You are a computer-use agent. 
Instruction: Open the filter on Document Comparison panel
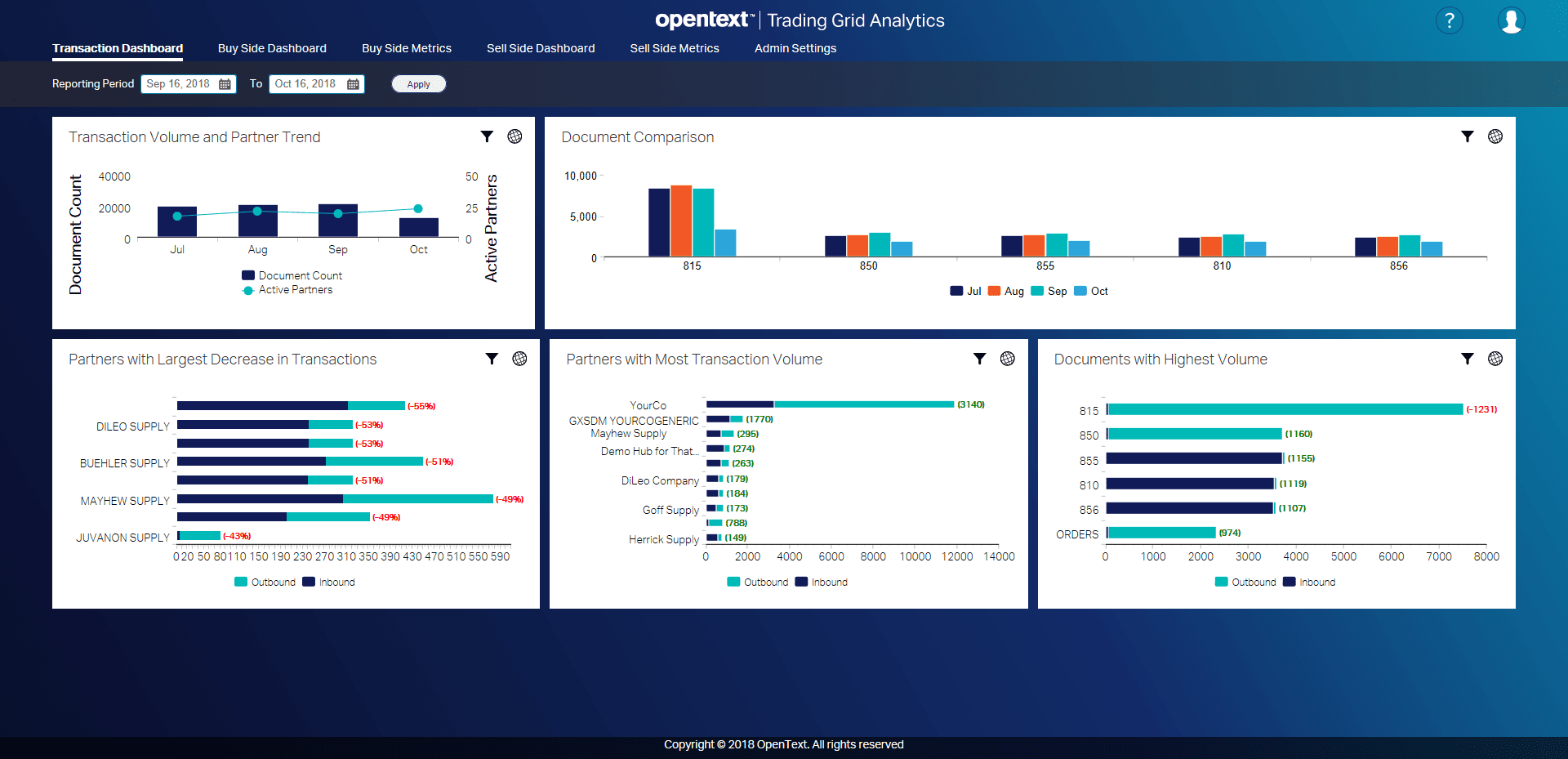click(1468, 136)
